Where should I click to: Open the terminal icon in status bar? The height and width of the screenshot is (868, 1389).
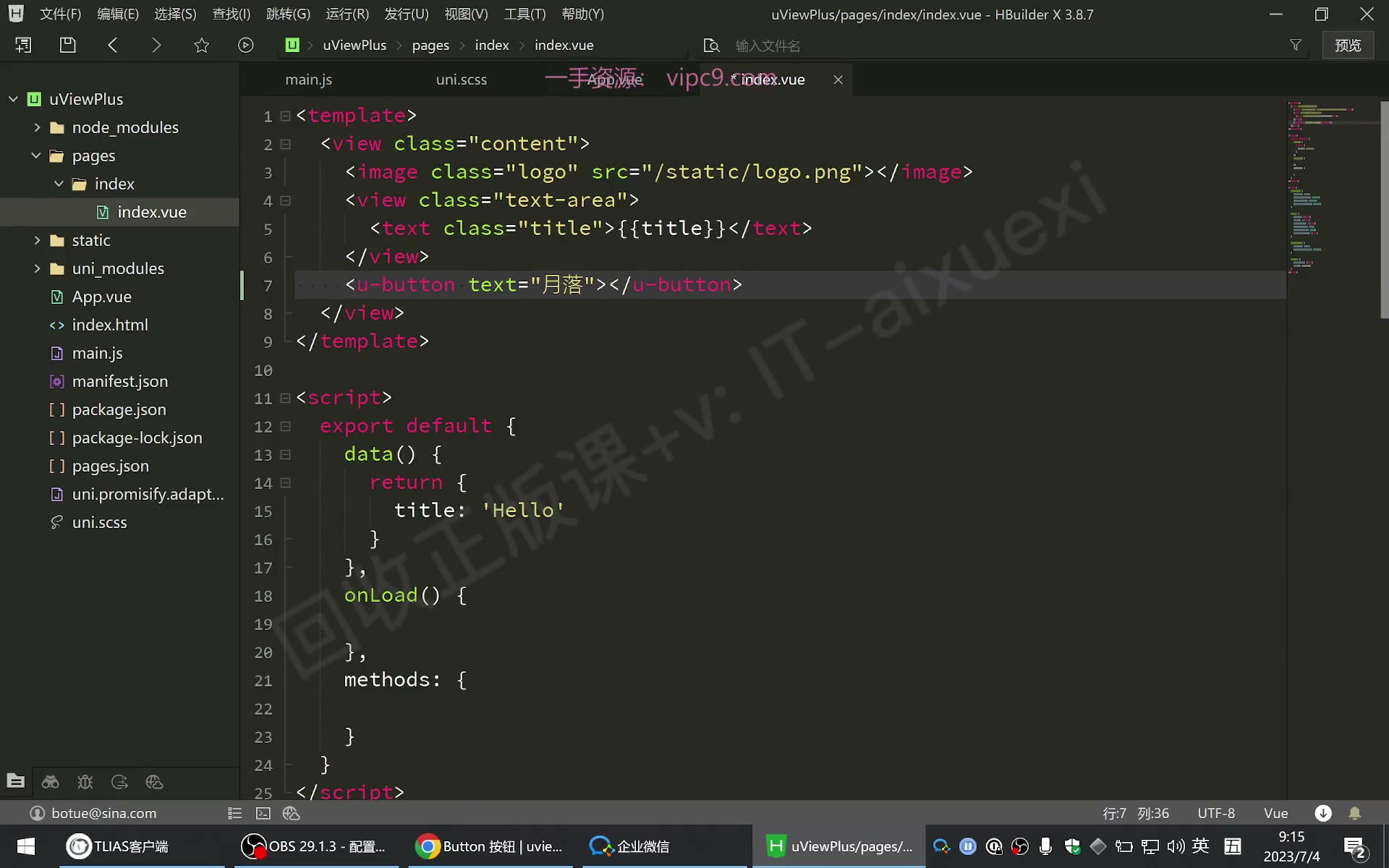pos(263,813)
